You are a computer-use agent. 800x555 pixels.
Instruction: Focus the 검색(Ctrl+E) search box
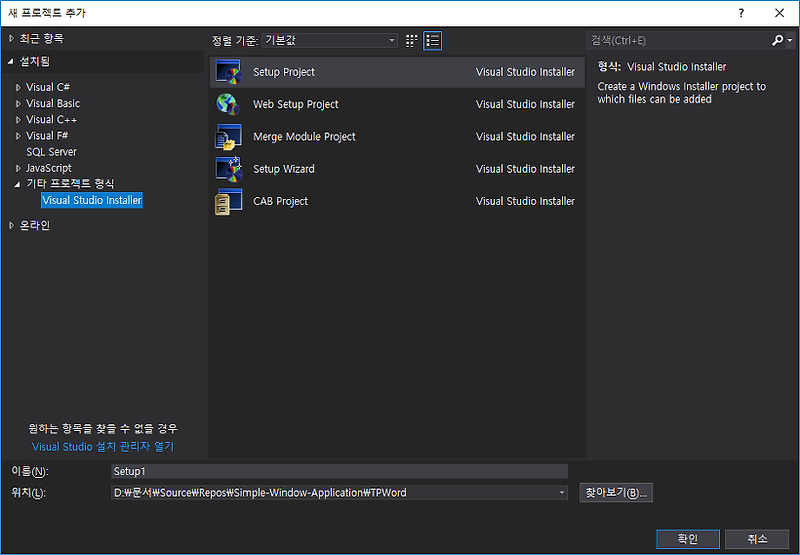pyautogui.click(x=679, y=40)
